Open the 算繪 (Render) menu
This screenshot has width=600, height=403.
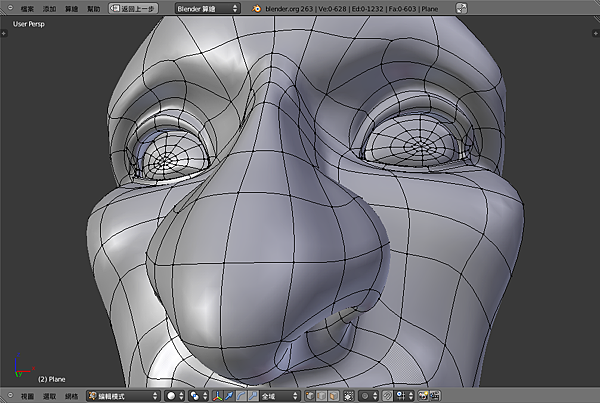pyautogui.click(x=71, y=7)
